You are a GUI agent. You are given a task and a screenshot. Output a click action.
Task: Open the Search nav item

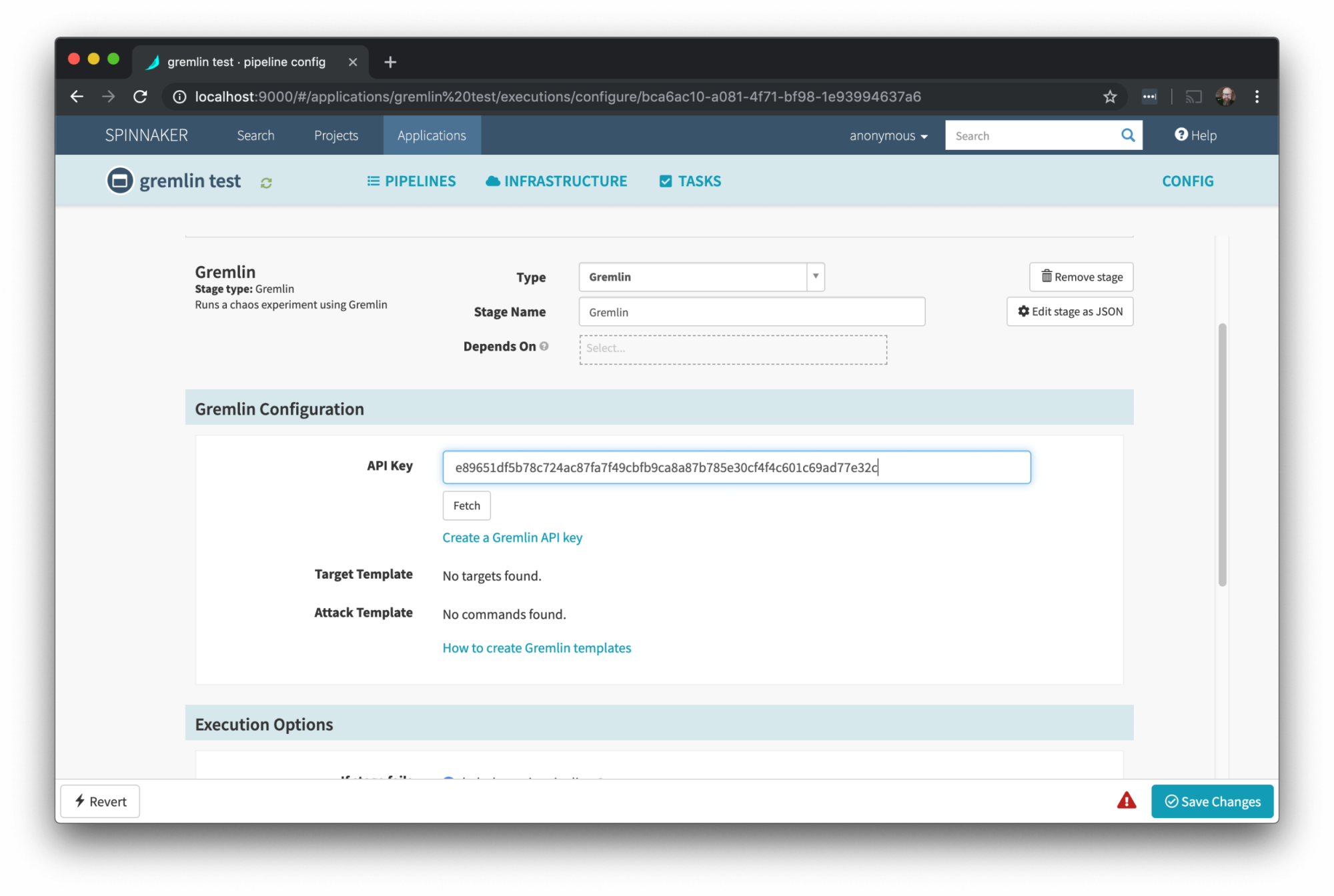click(x=255, y=135)
